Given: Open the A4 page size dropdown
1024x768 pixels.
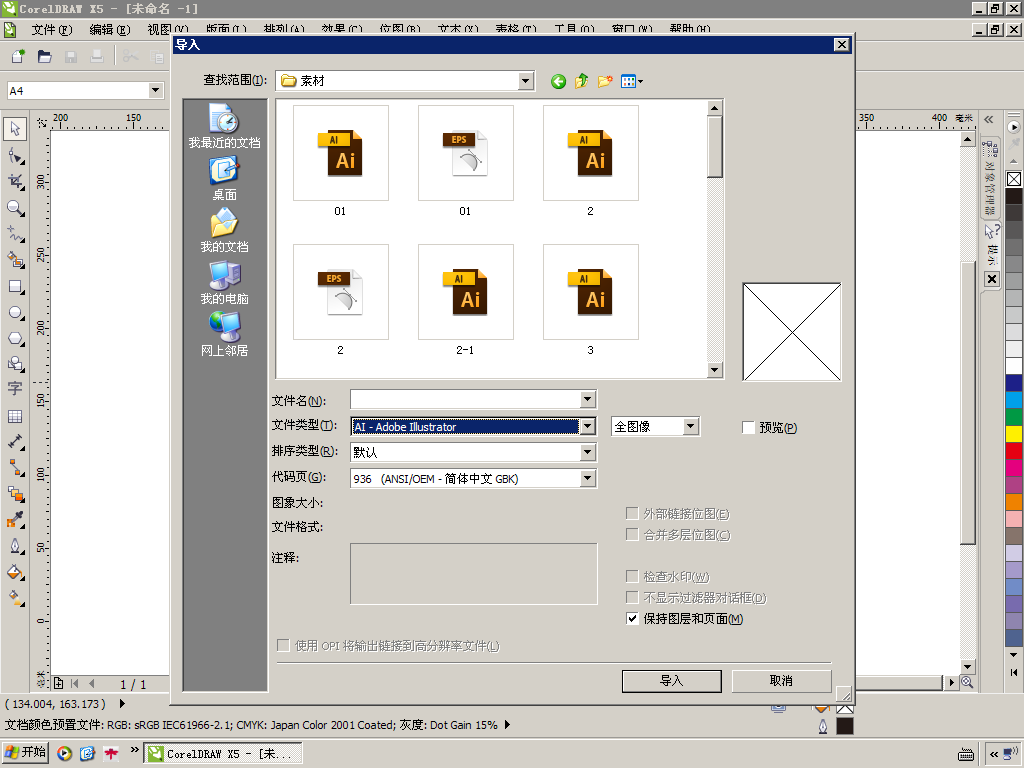Looking at the screenshot, I should pos(155,90).
